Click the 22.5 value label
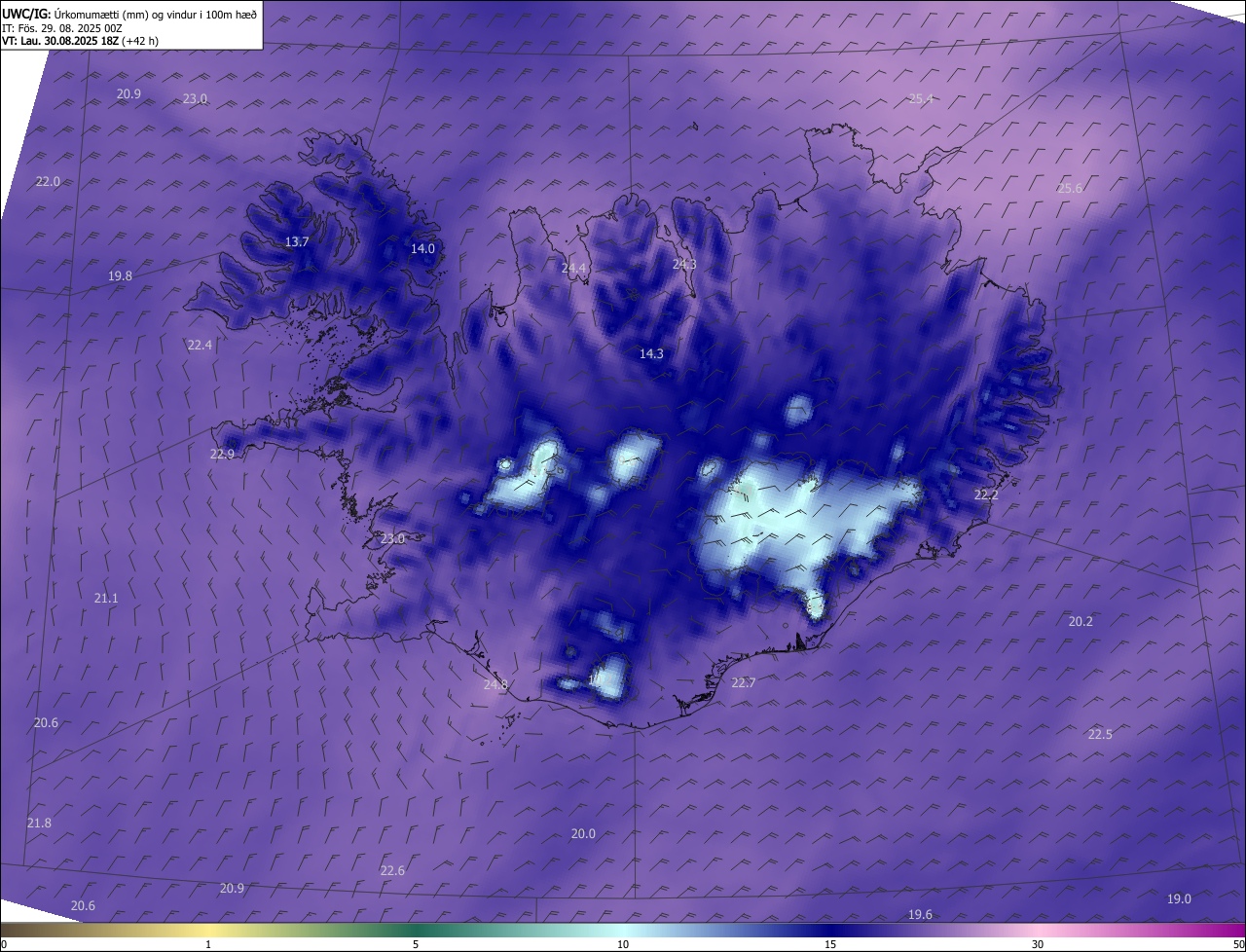Screen dimensions: 1246x952 point(1100,735)
